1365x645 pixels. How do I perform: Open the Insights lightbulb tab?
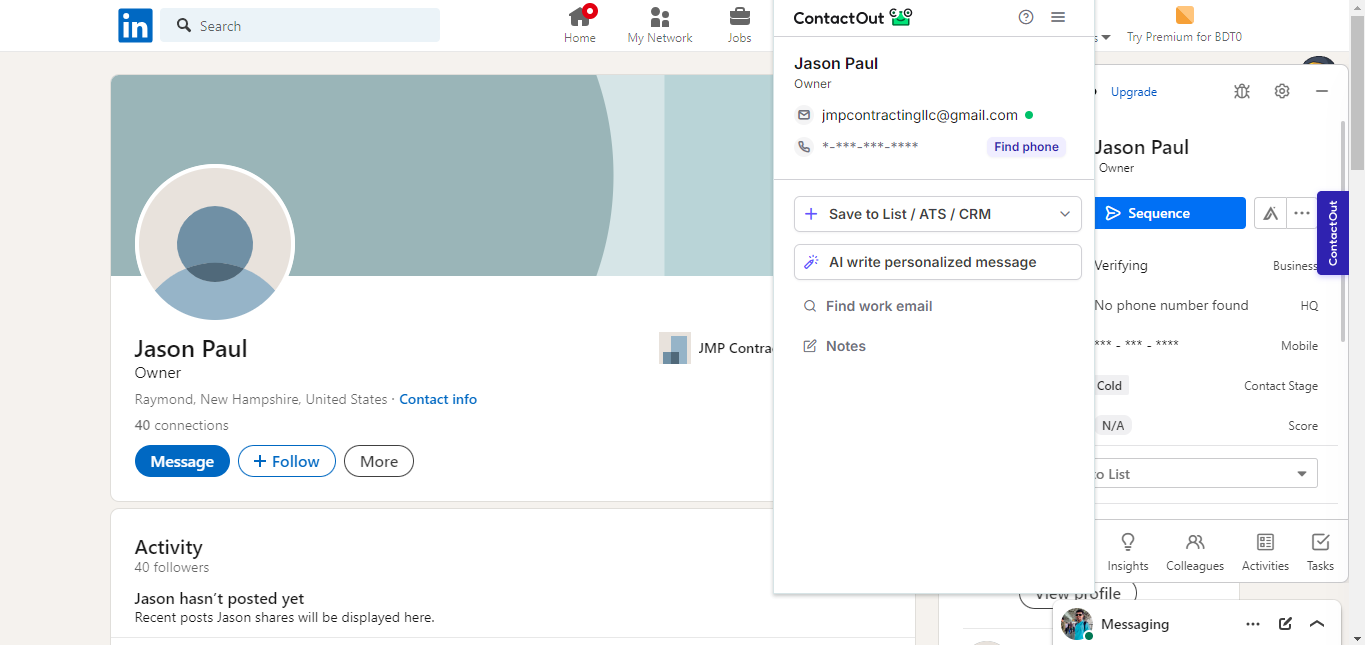(x=1128, y=552)
